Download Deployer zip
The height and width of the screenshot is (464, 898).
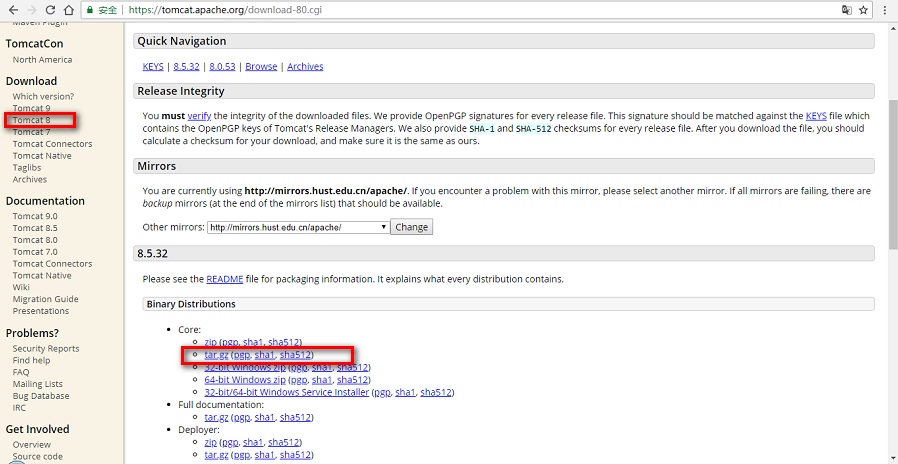tap(210, 442)
